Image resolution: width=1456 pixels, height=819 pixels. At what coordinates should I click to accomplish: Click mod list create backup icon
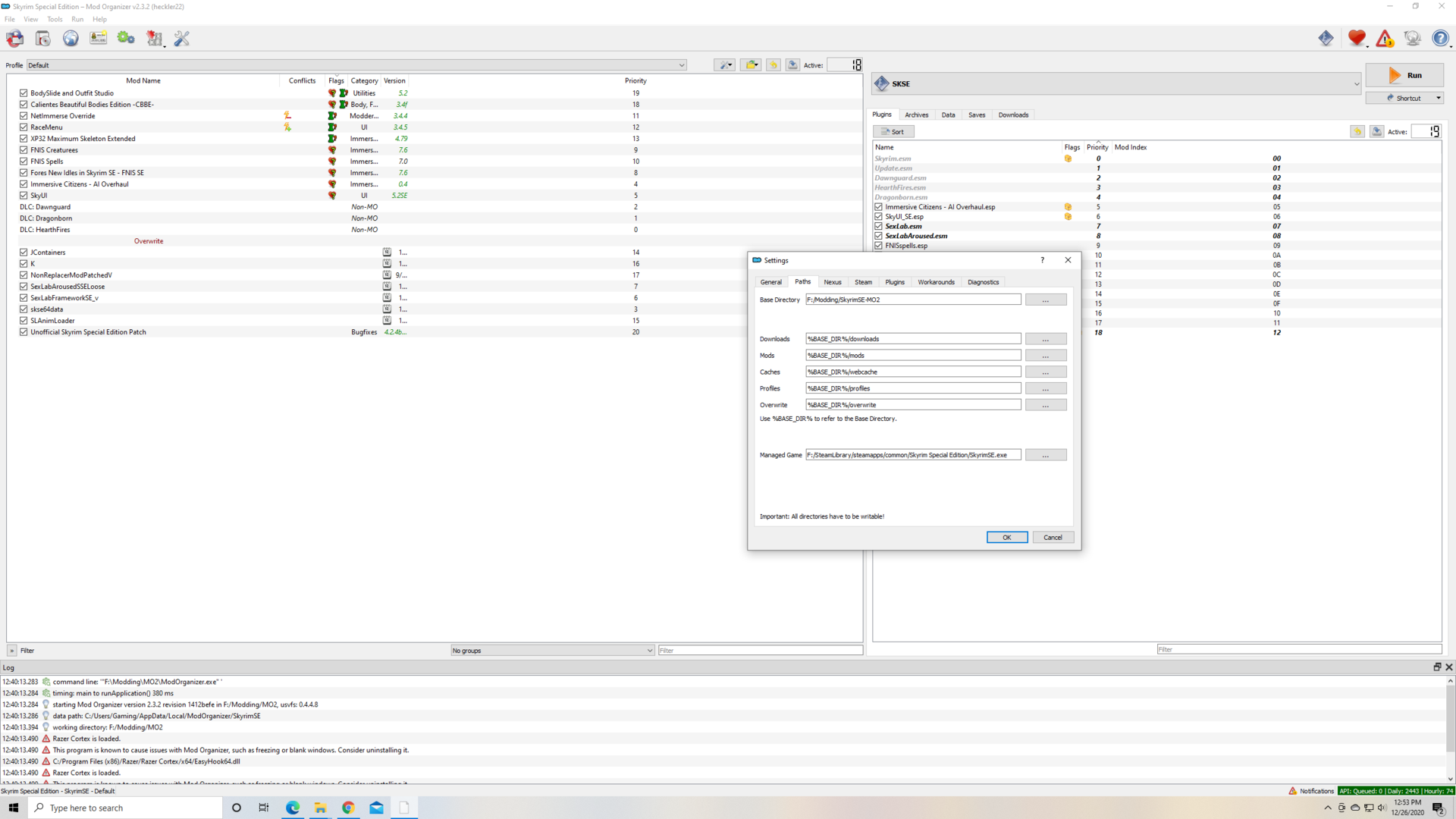[x=792, y=65]
